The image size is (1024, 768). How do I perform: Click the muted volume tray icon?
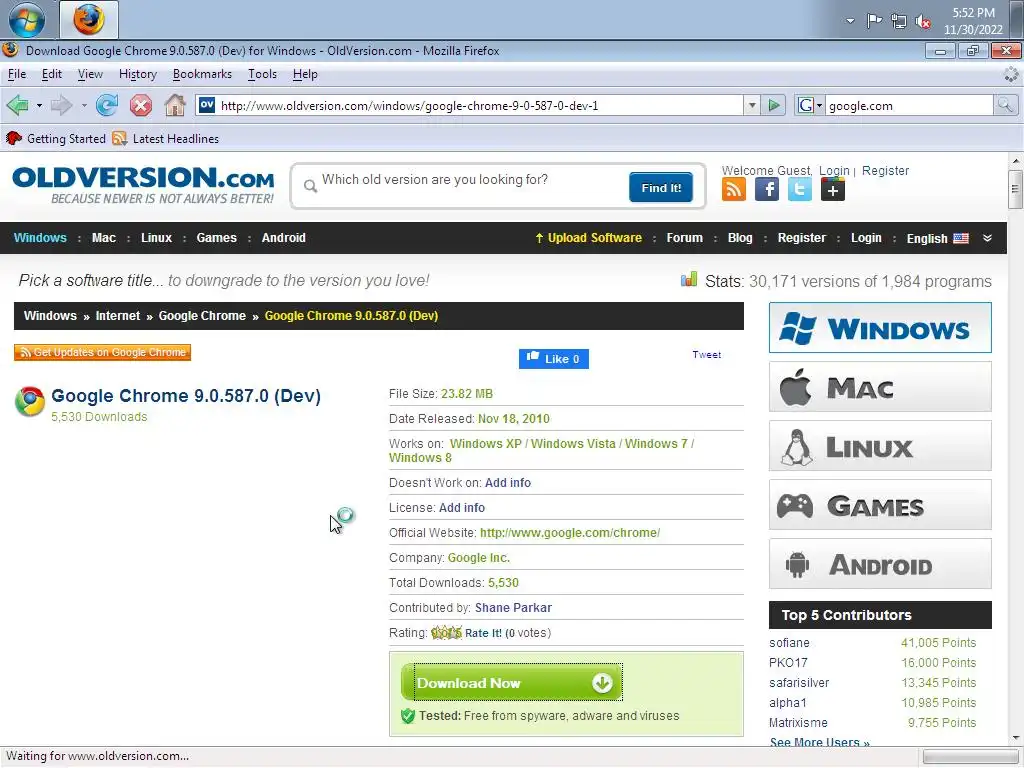point(923,21)
